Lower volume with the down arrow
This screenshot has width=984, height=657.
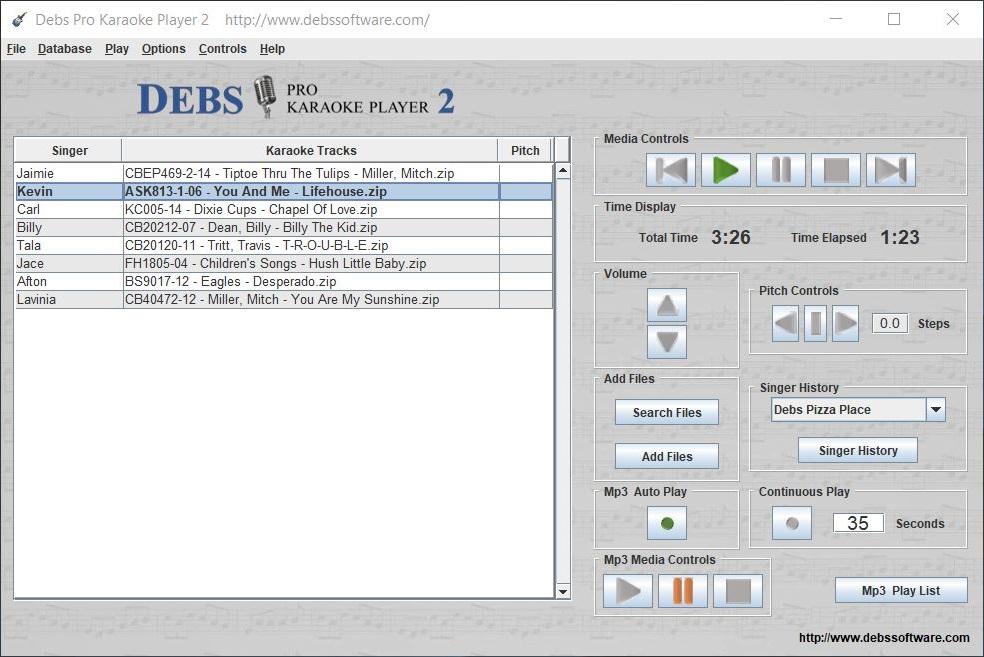666,341
